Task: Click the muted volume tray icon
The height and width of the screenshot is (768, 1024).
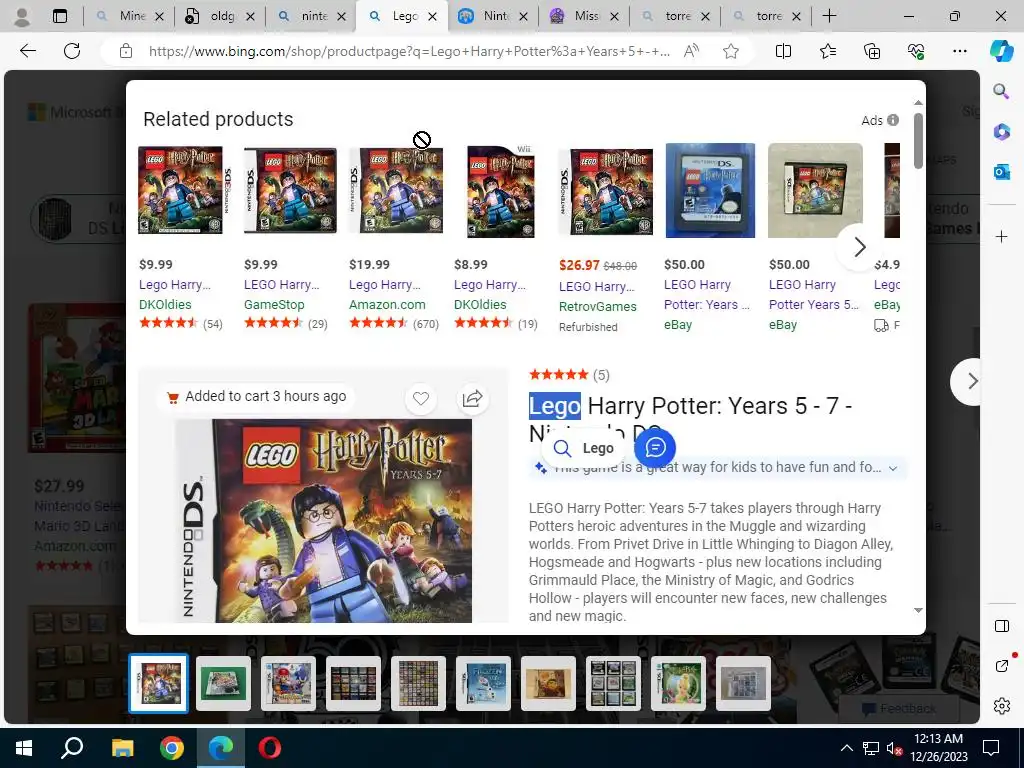Action: [894, 748]
